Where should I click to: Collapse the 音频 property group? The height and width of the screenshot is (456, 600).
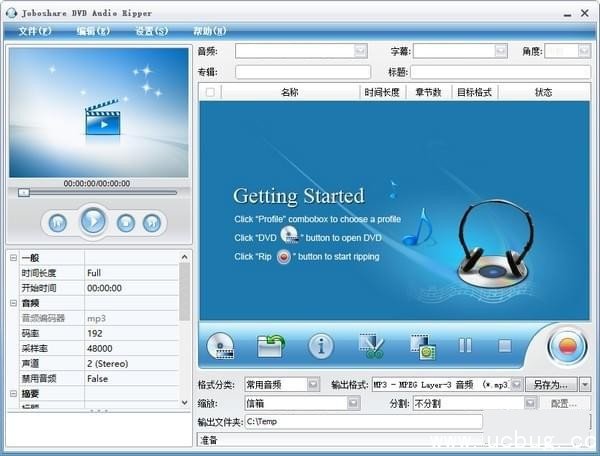[x=13, y=303]
